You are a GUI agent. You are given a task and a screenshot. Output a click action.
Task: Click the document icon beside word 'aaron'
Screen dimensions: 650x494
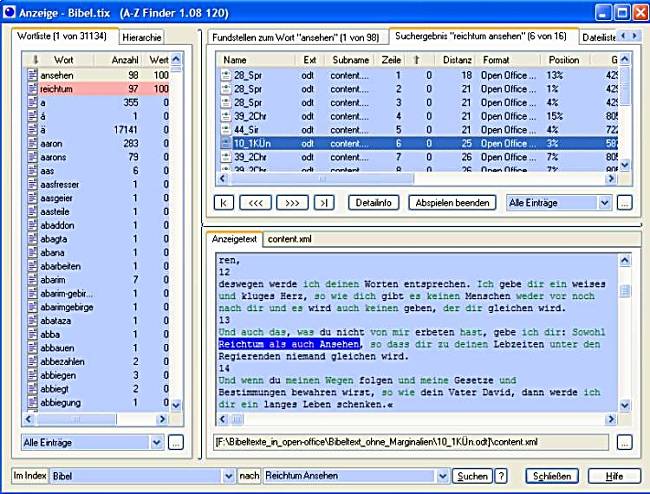coord(32,143)
